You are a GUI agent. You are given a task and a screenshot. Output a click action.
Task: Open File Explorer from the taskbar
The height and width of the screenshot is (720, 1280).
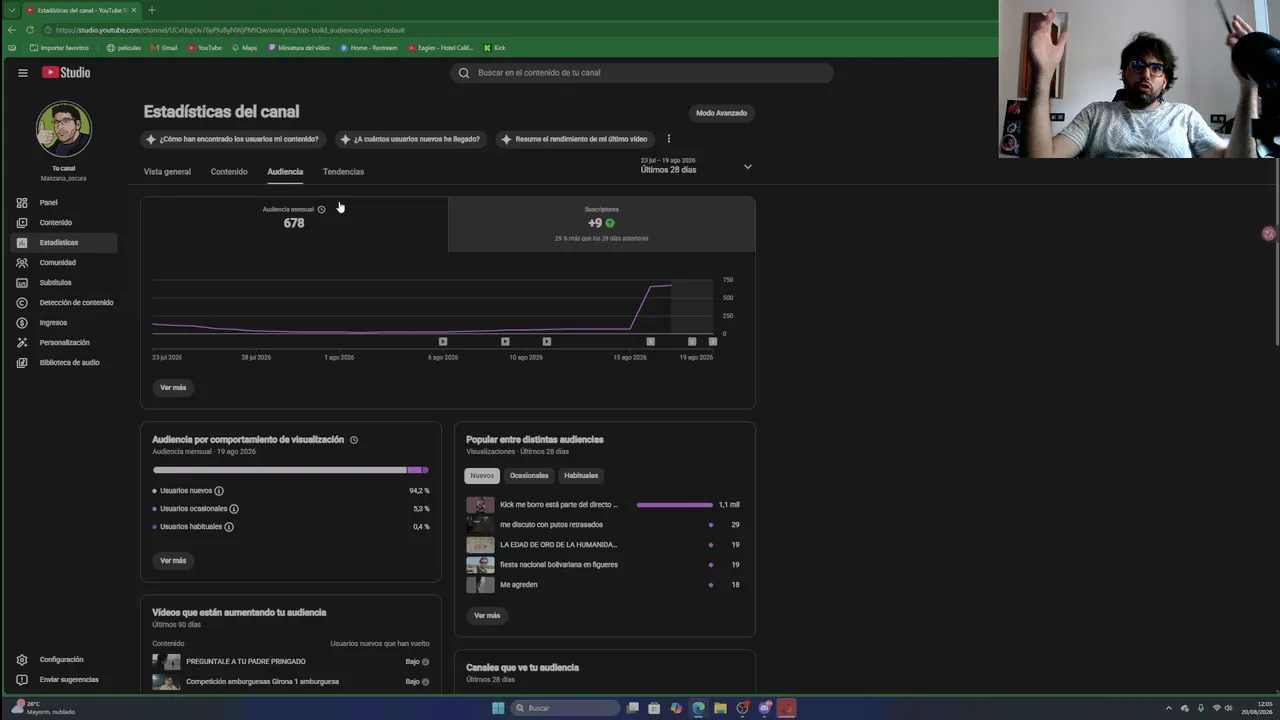click(x=720, y=708)
